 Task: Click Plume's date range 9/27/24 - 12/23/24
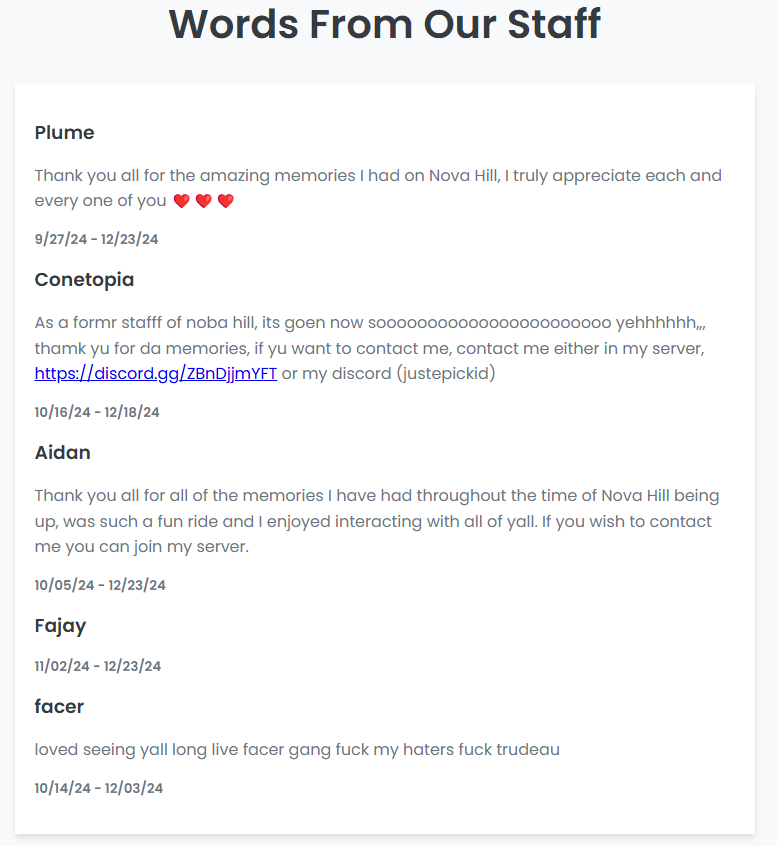coord(96,239)
